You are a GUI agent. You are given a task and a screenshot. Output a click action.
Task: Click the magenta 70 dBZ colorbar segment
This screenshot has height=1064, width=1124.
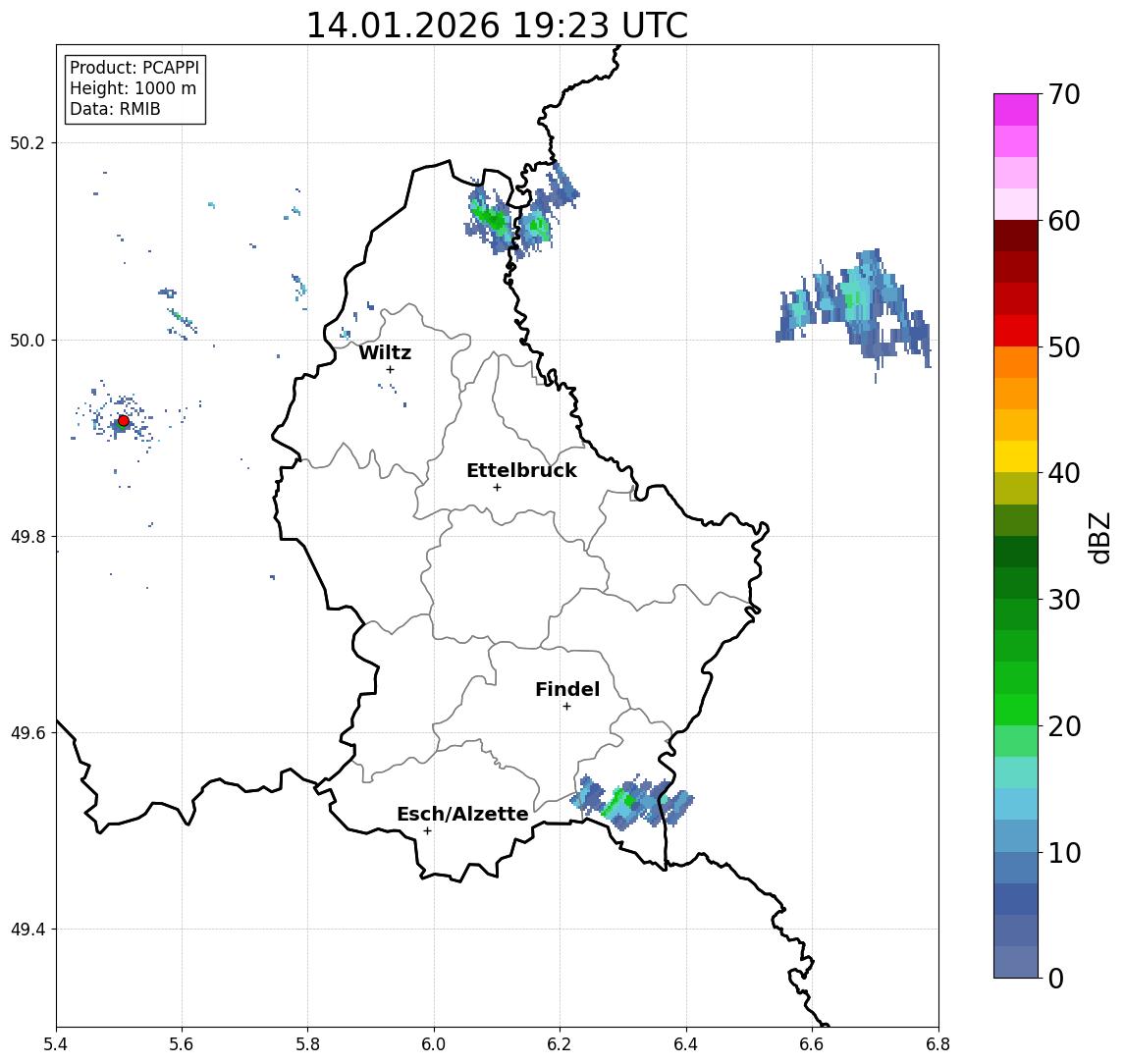(1016, 110)
